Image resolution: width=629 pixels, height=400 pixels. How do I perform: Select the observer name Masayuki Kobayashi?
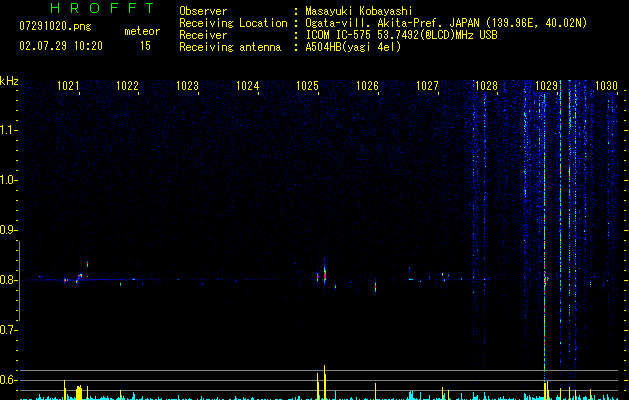point(359,11)
